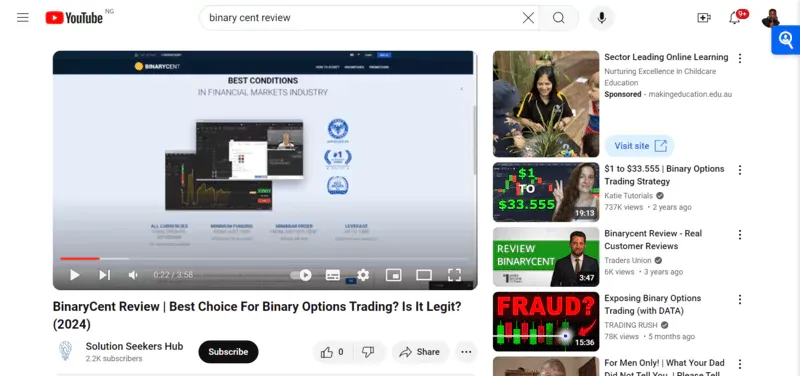The height and width of the screenshot is (376, 800).
Task: Click the search magnifier button
Action: (559, 18)
